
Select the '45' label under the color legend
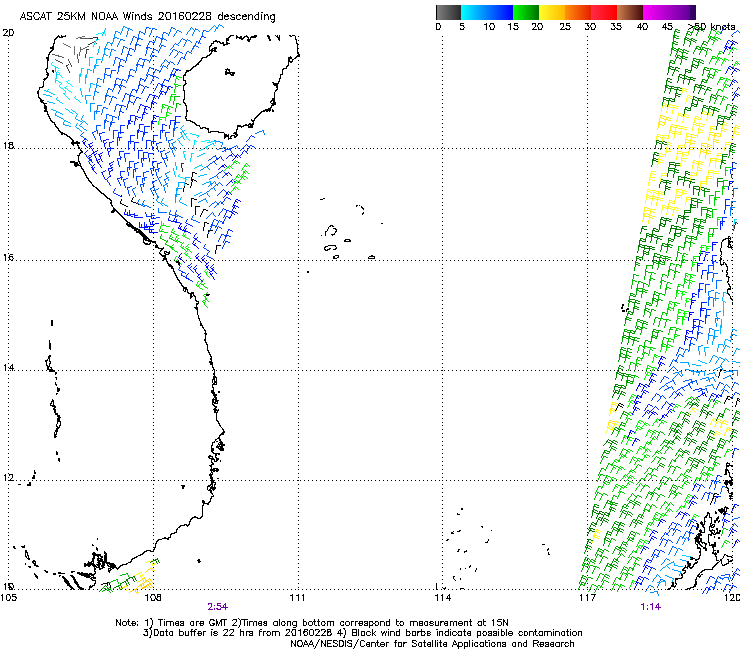coord(667,27)
